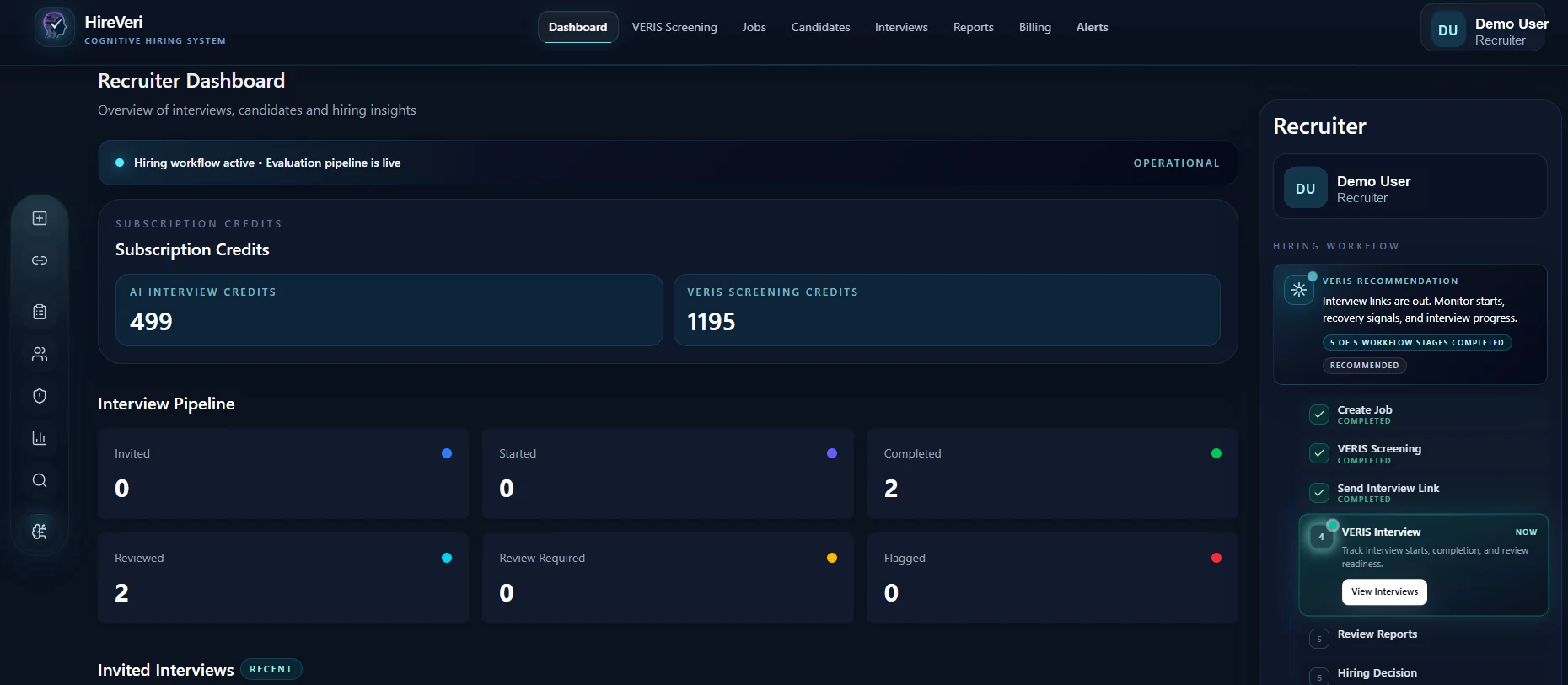Viewport: 1568px width, 685px height.
Task: Click the AI Interview Credits card
Action: 389,310
